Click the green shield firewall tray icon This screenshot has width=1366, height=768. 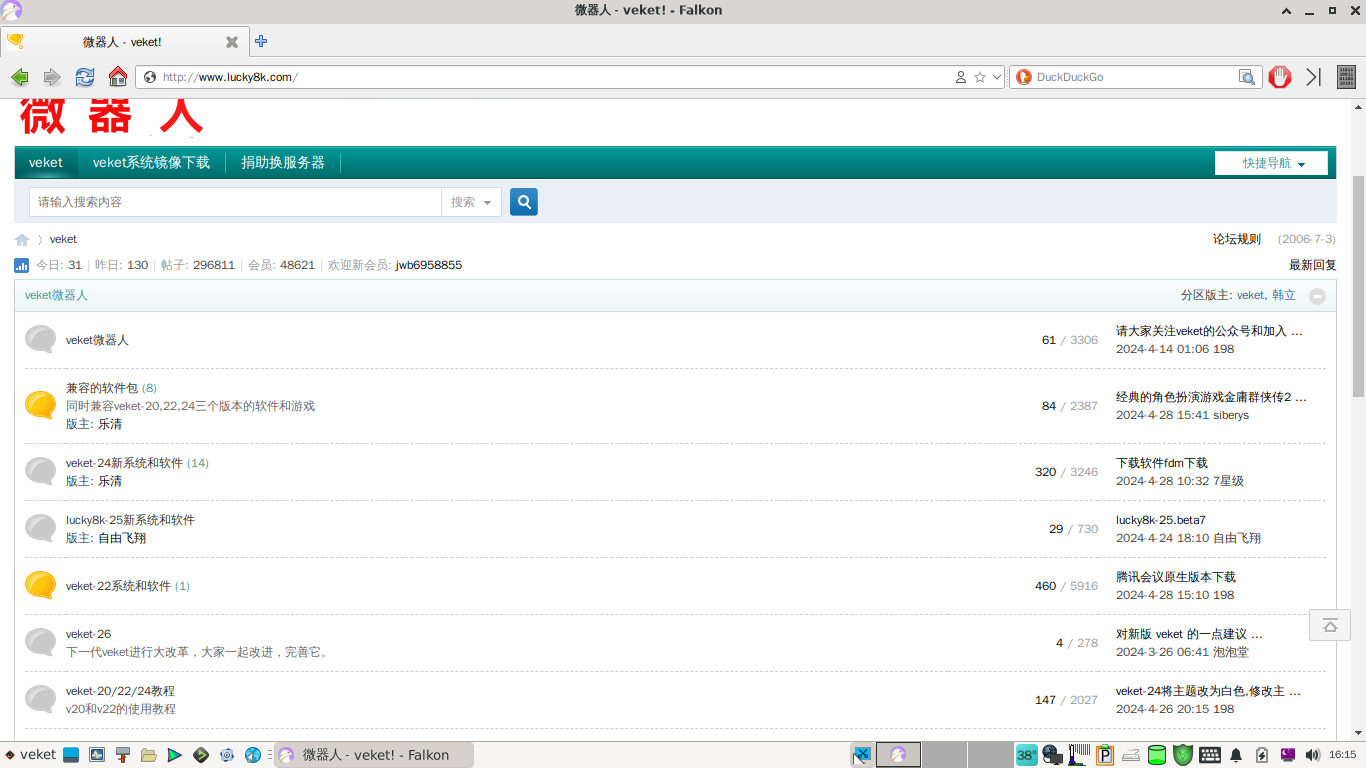tap(1183, 755)
